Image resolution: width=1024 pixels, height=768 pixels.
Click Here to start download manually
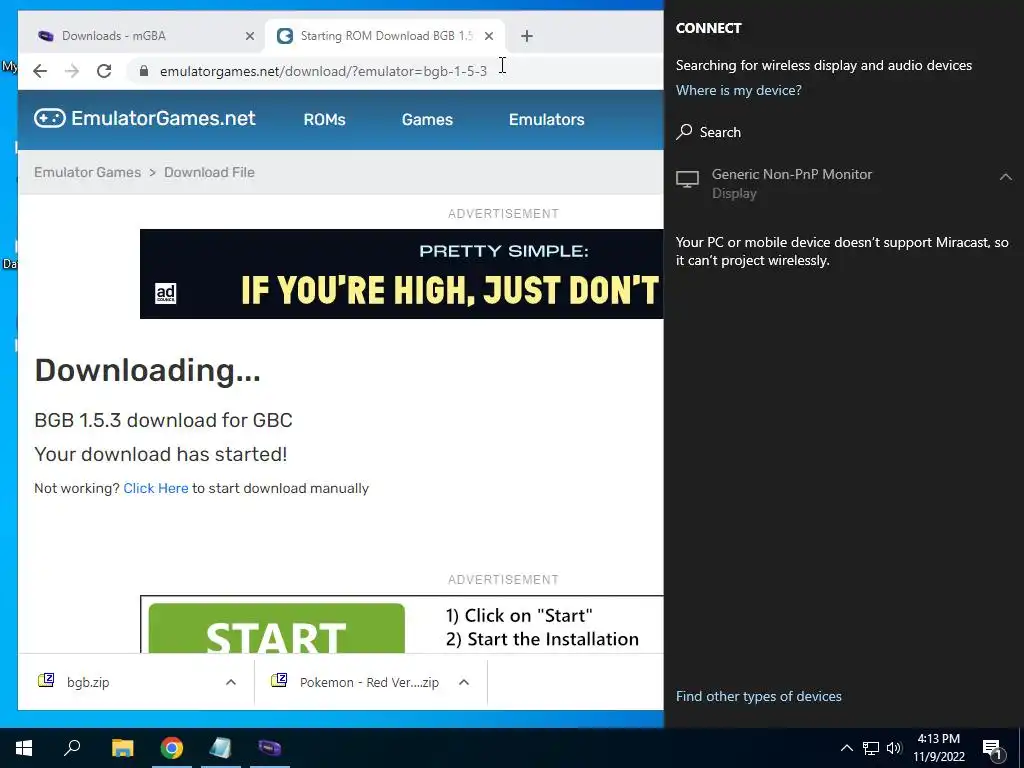click(x=155, y=488)
